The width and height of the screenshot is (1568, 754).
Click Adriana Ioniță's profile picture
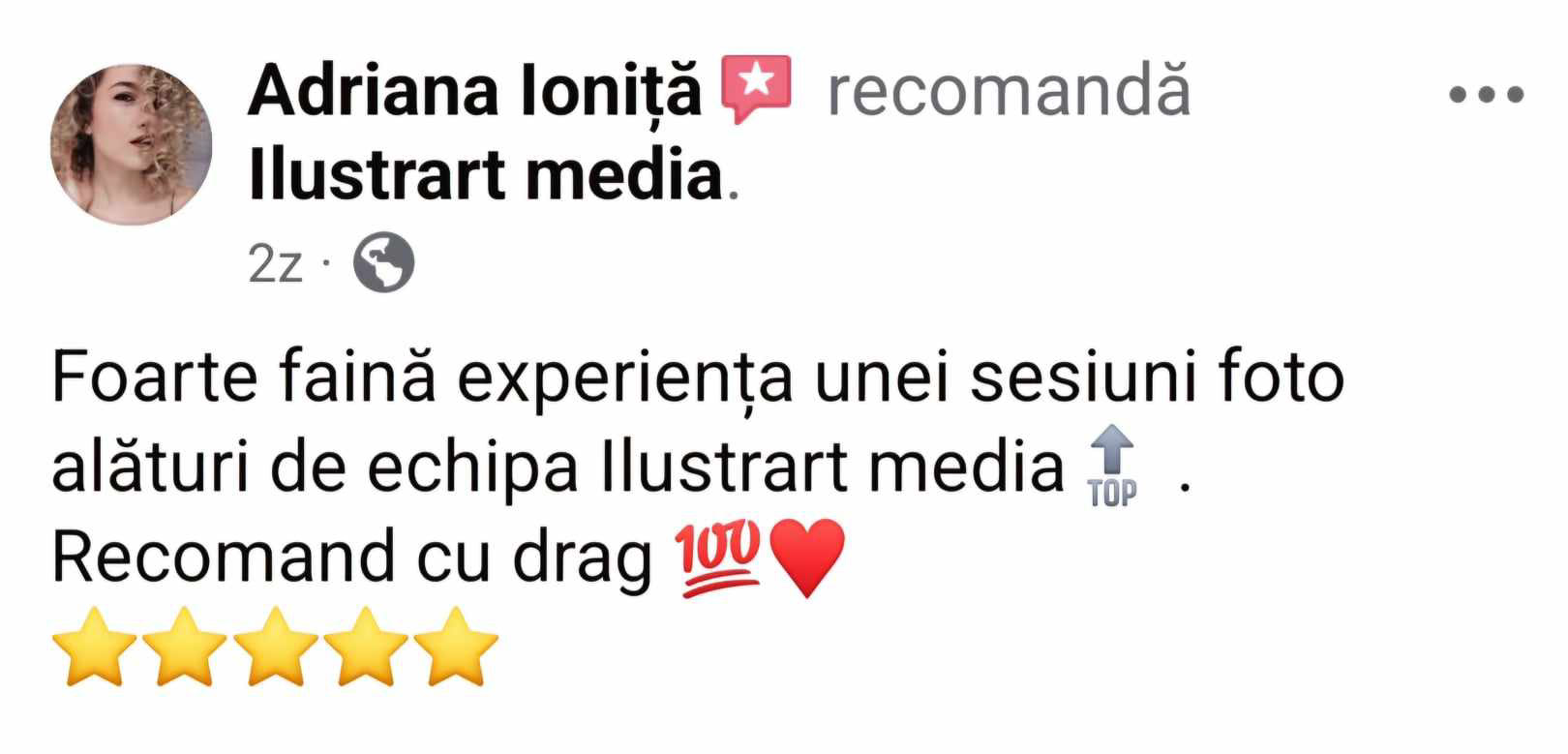tap(132, 145)
